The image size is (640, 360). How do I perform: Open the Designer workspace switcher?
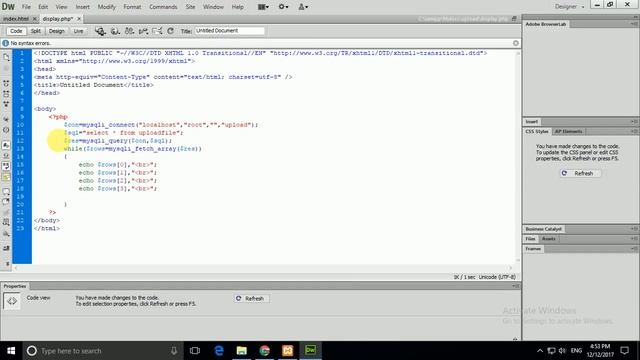point(569,7)
